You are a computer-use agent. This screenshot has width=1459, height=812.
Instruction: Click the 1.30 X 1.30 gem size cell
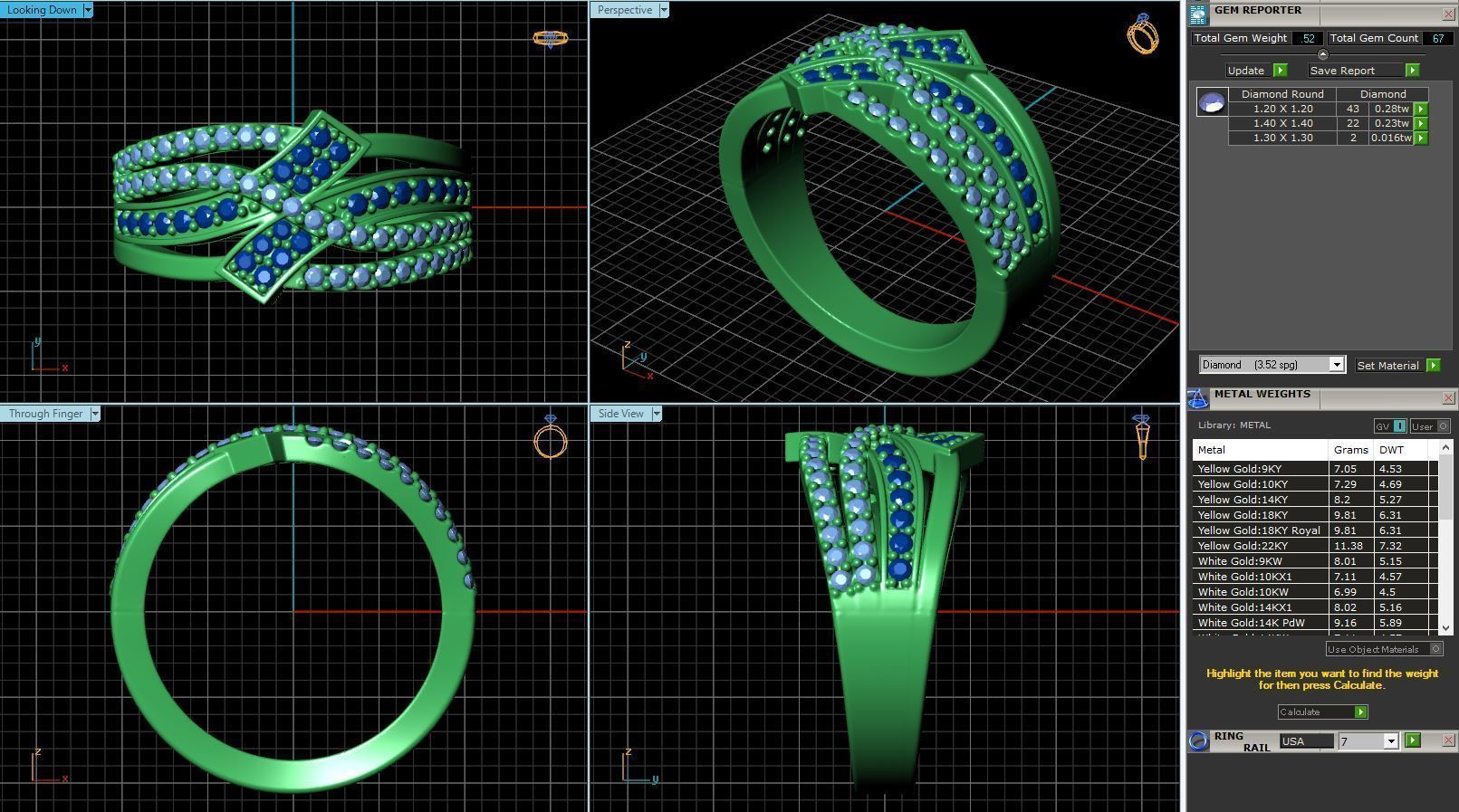1282,138
